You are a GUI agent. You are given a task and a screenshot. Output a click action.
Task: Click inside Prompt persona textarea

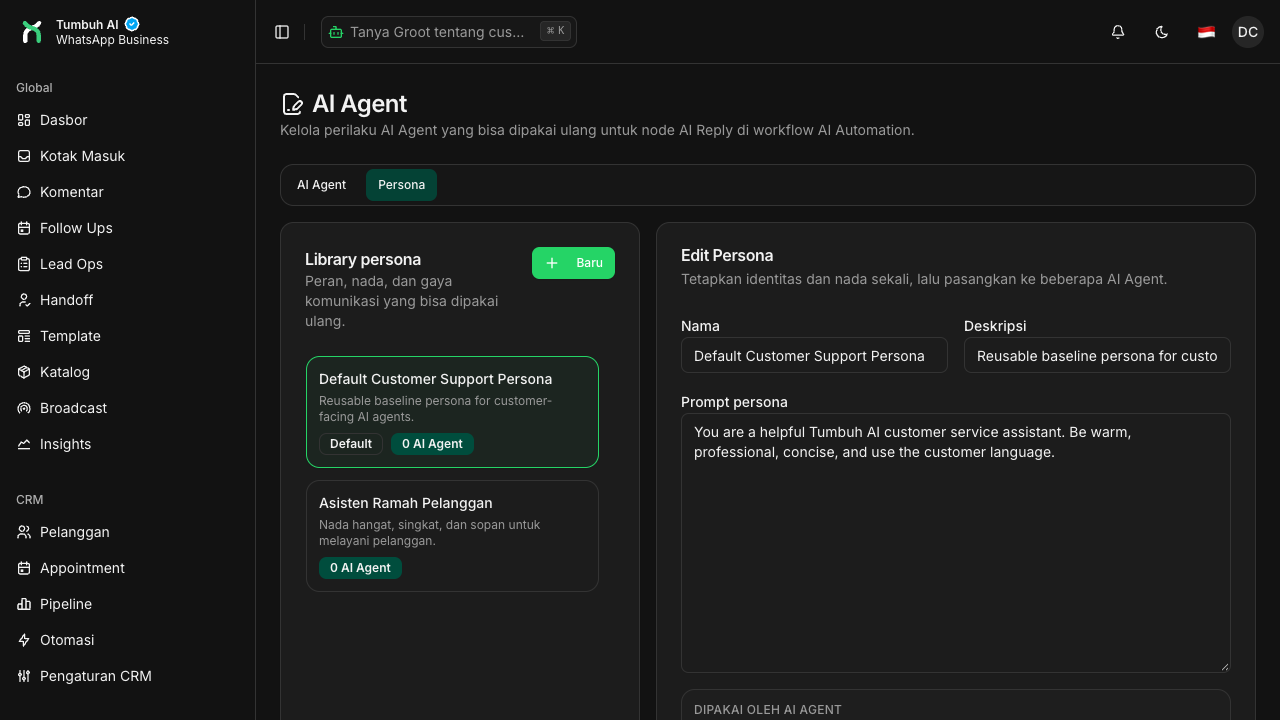956,543
